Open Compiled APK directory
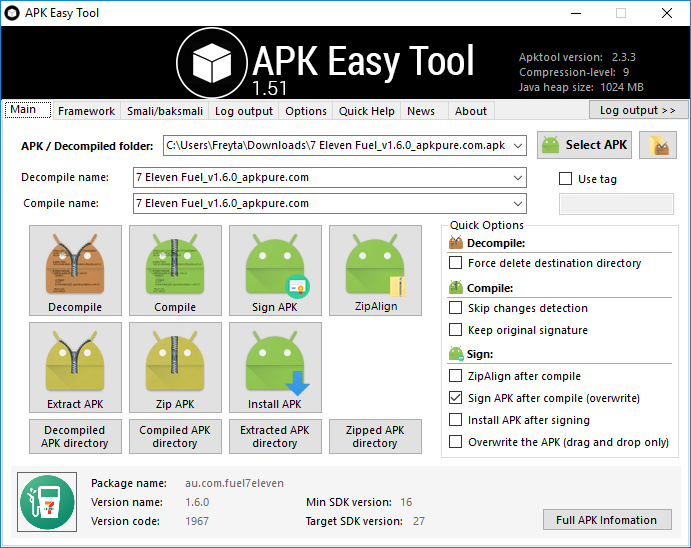691x548 pixels. [175, 437]
